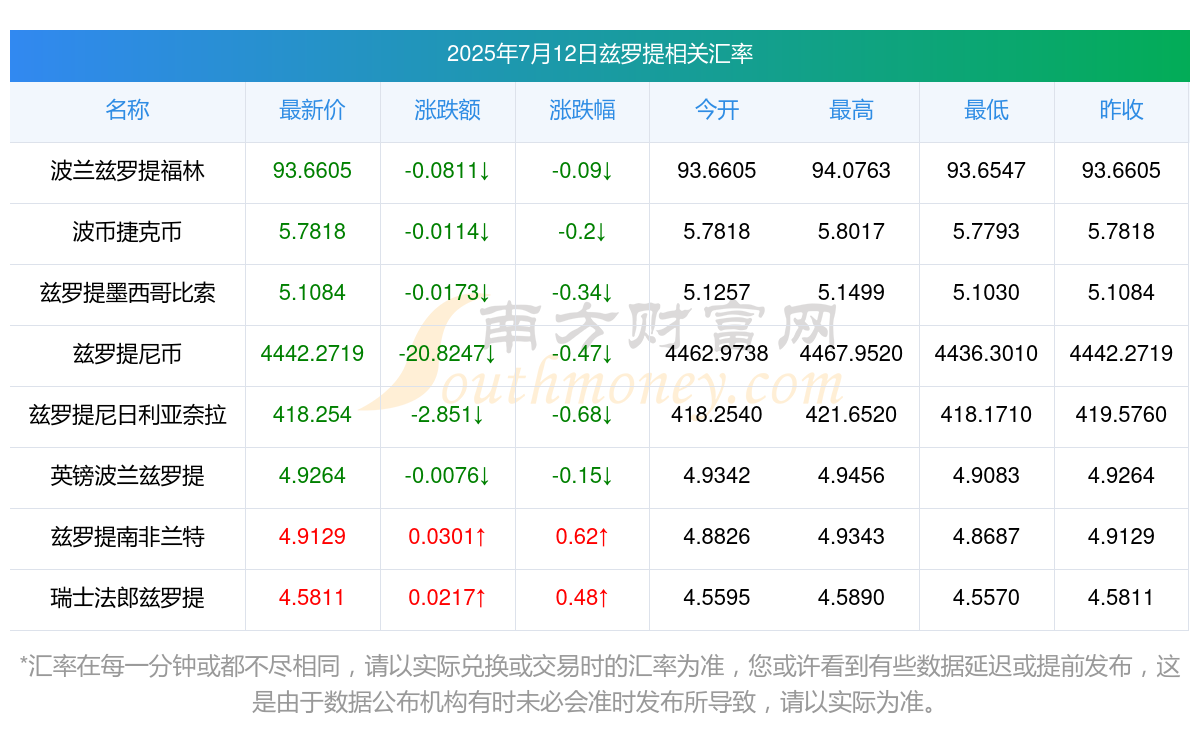The image size is (1200, 733).
Task: Click the change percent -0.2↓
Action: coord(582,232)
